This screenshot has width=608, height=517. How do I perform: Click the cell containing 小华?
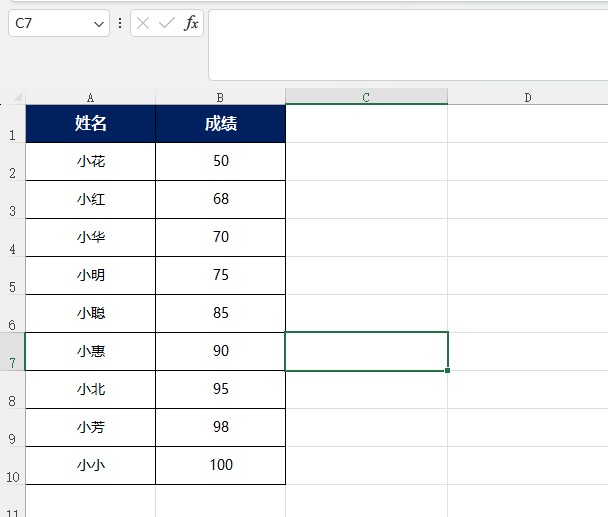pos(90,237)
